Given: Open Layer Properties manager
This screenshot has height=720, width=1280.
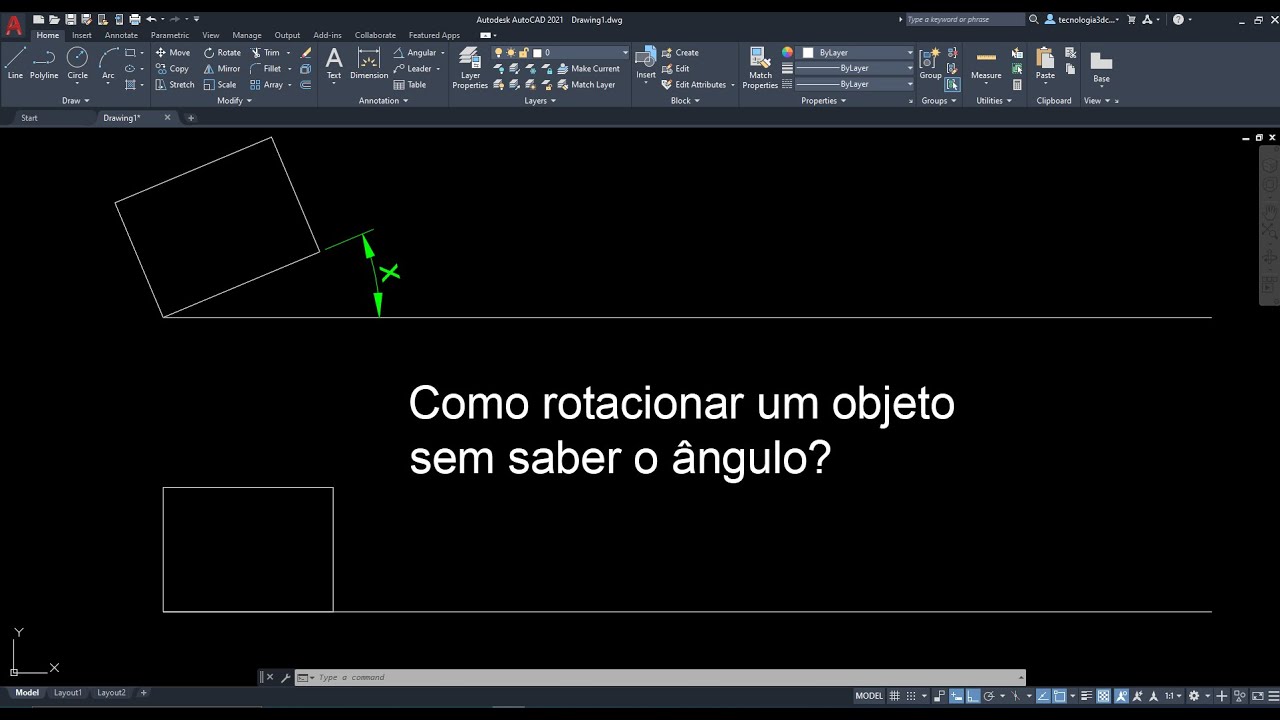Looking at the screenshot, I should tap(470, 68).
